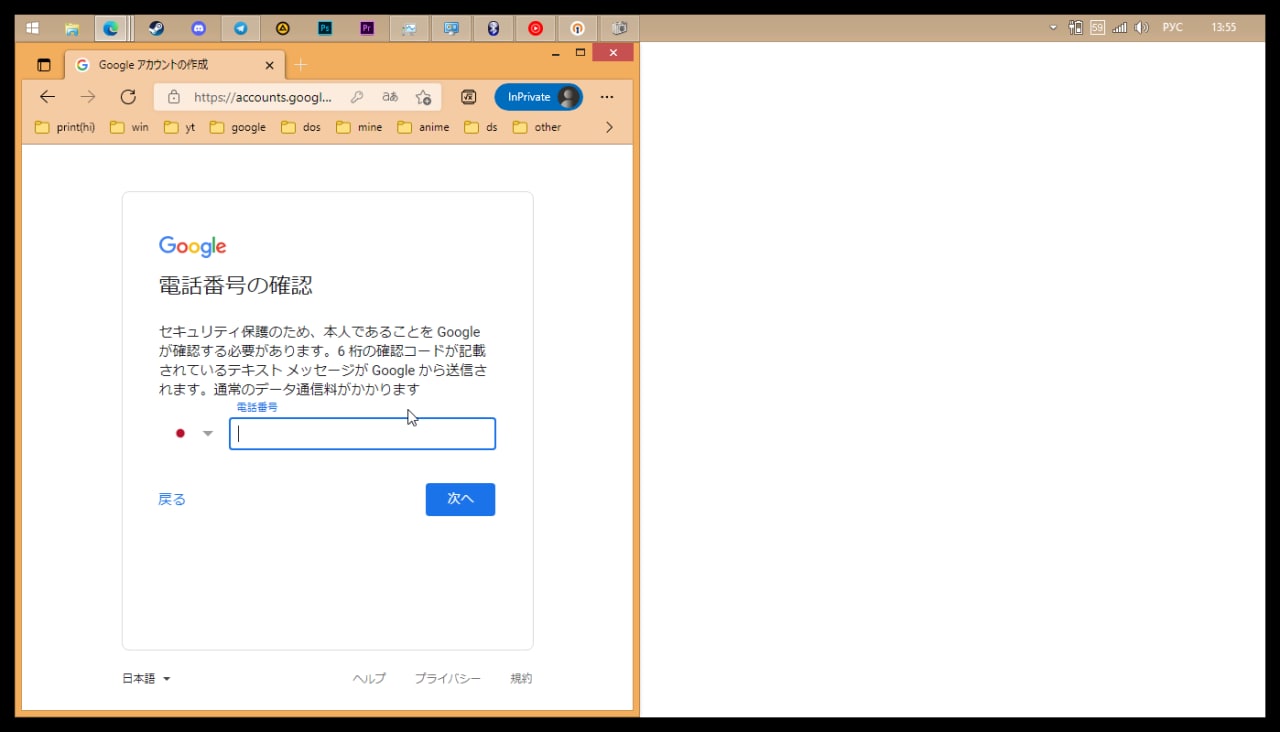Open a new browser tab

(x=301, y=65)
